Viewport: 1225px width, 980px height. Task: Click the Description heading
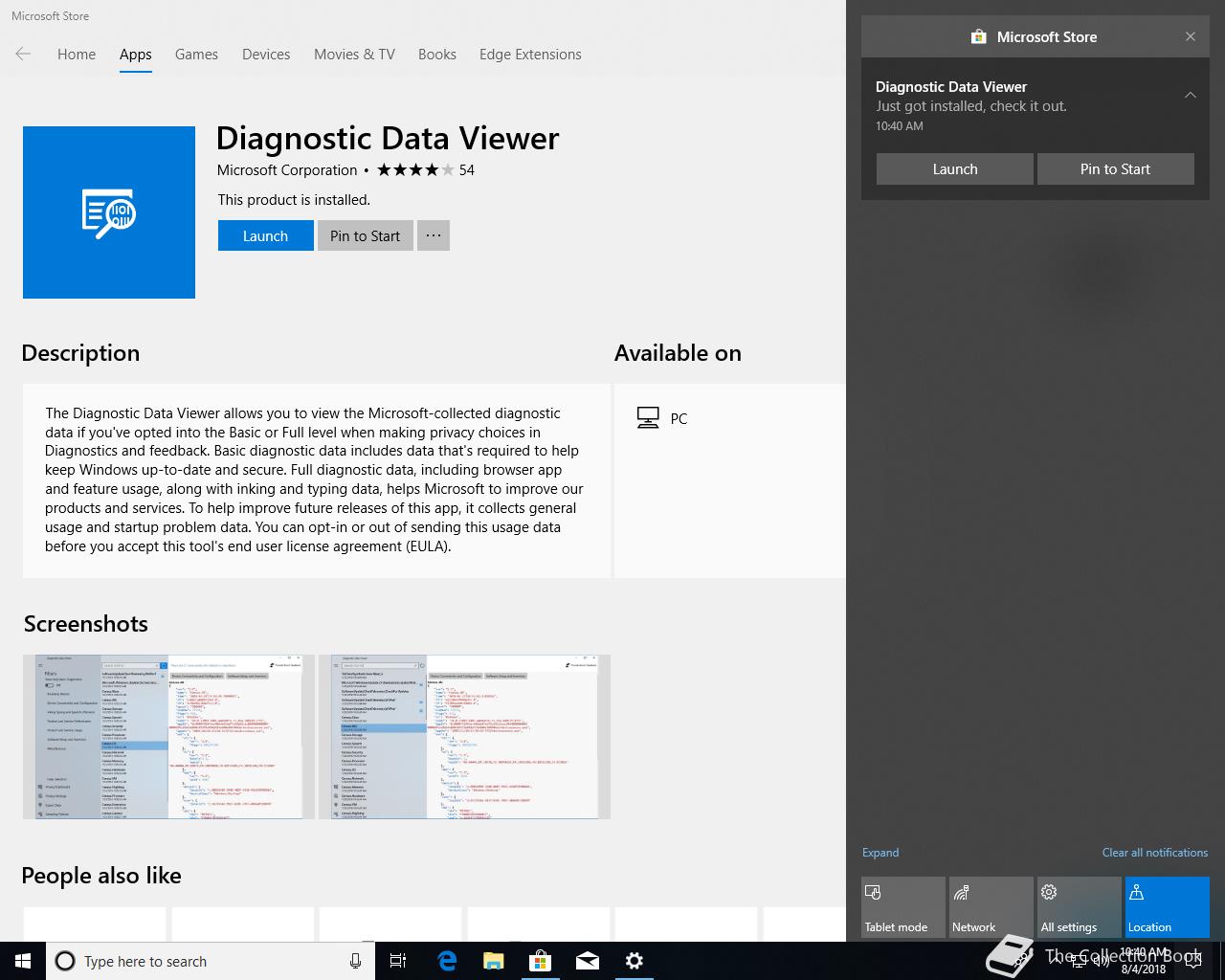click(80, 353)
